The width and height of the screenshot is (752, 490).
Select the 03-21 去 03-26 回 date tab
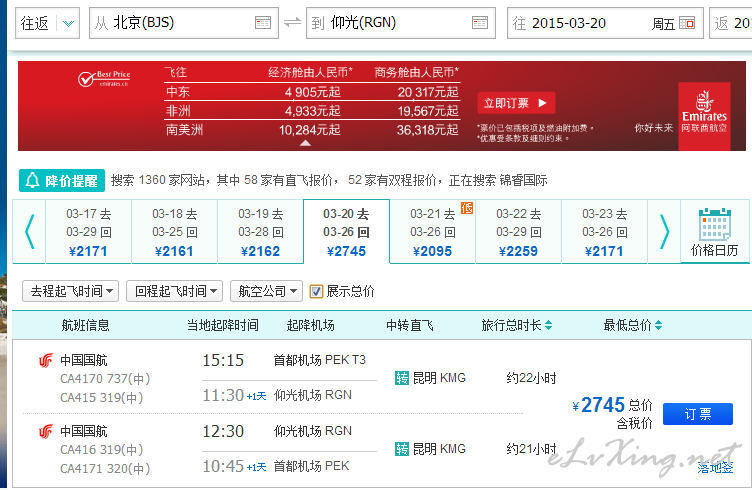[432, 232]
